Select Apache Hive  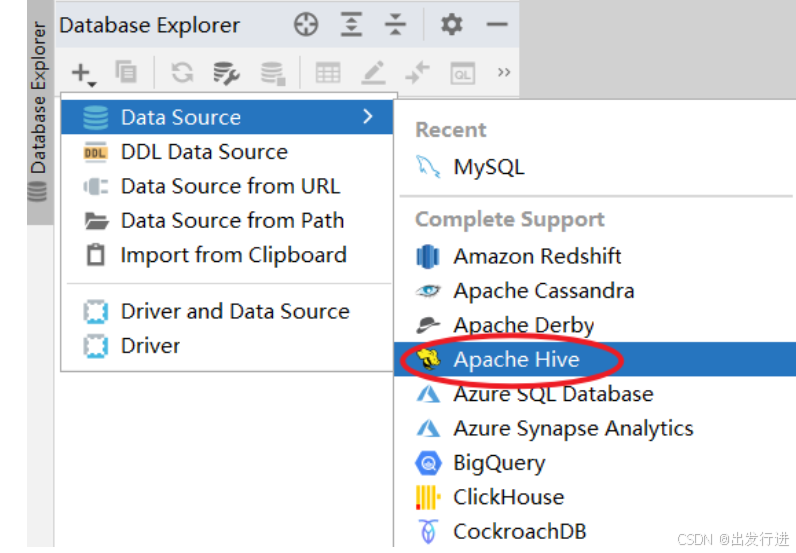pyautogui.click(x=595, y=360)
